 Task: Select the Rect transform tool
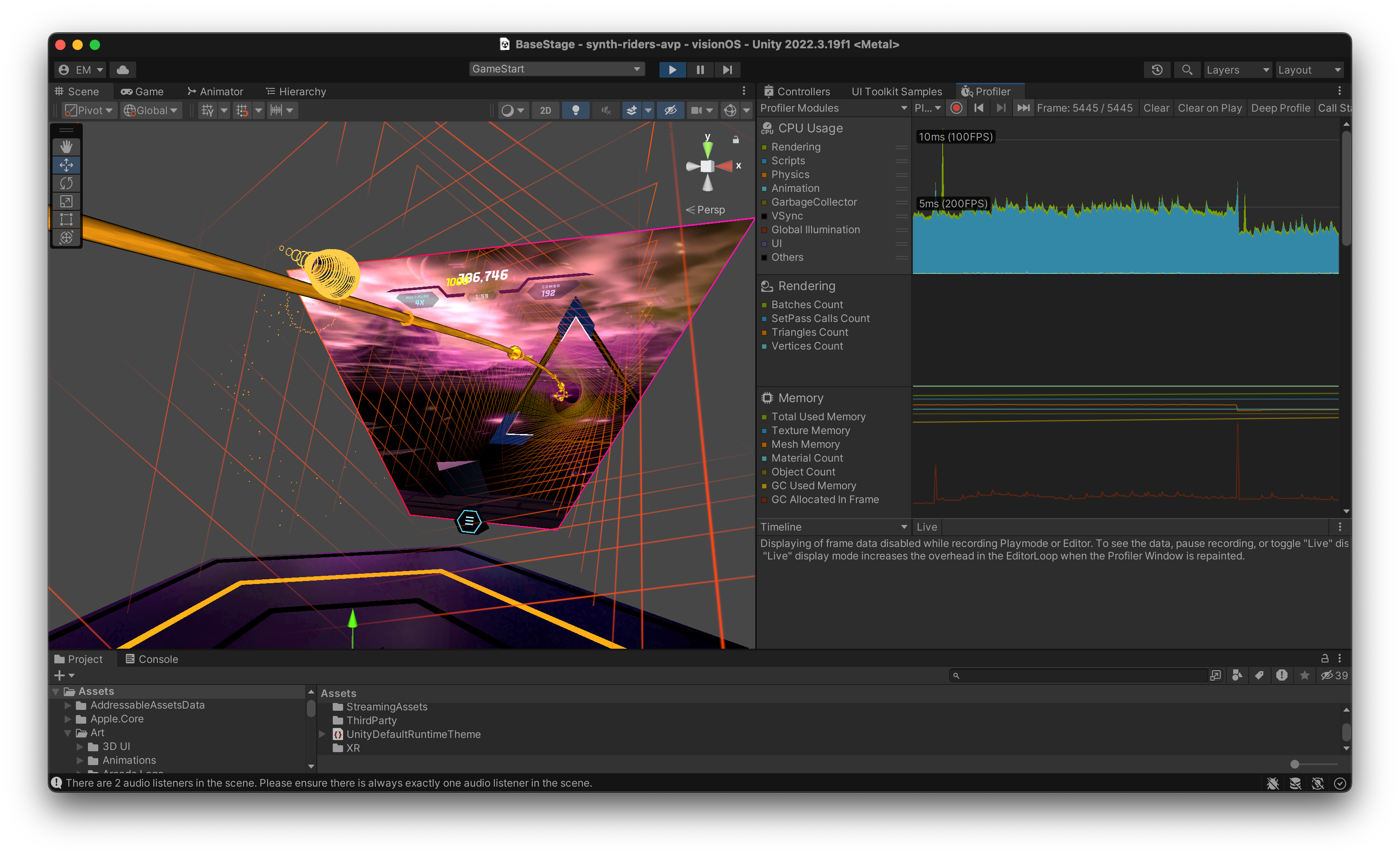pos(66,219)
